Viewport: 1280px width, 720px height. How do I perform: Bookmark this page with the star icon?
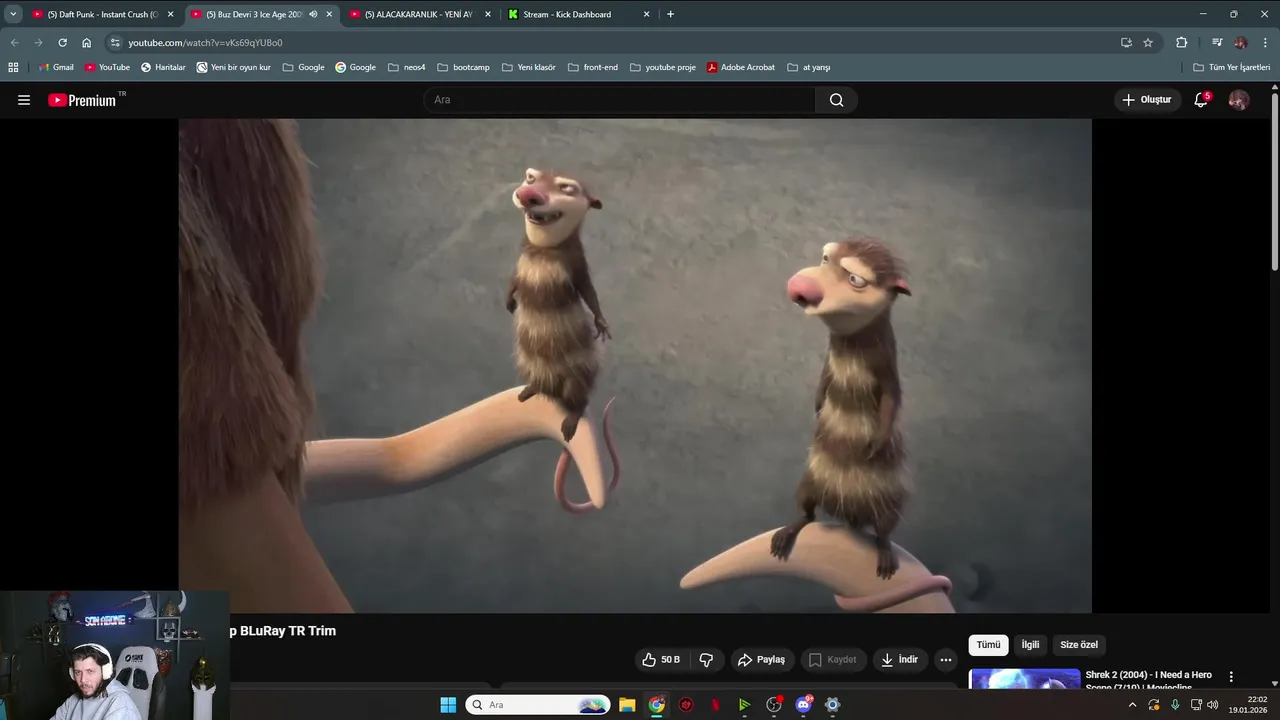pos(1148,43)
